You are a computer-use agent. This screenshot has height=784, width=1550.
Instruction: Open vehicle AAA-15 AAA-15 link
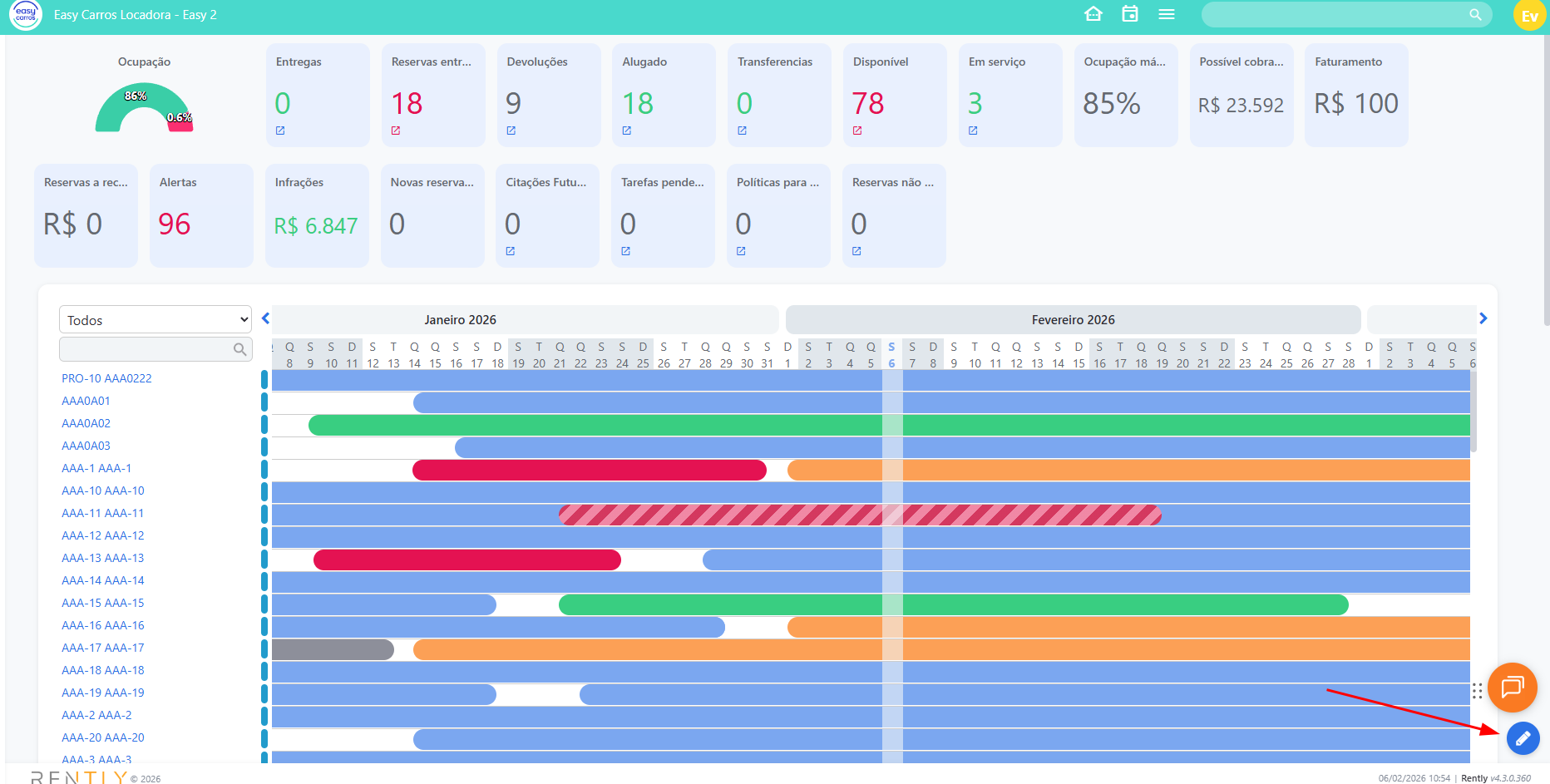pyautogui.click(x=103, y=603)
